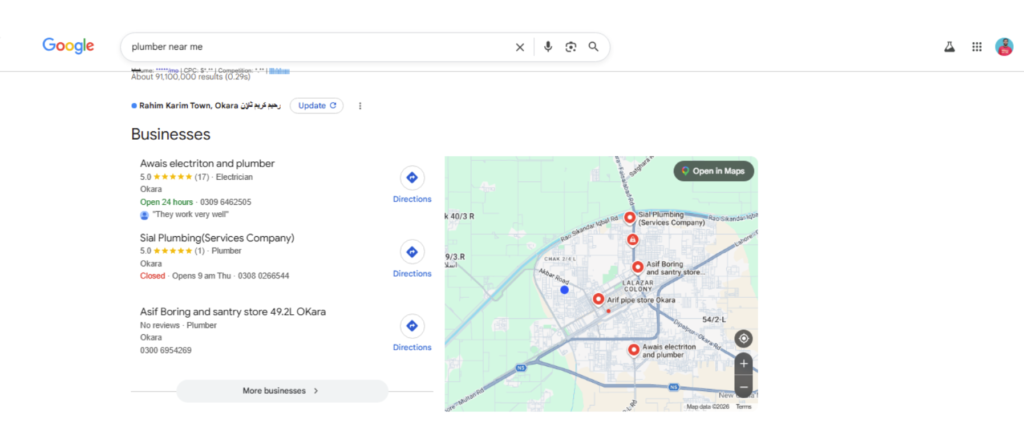Zoom in on the map
Image resolution: width=1024 pixels, height=425 pixels.
pyautogui.click(x=743, y=364)
